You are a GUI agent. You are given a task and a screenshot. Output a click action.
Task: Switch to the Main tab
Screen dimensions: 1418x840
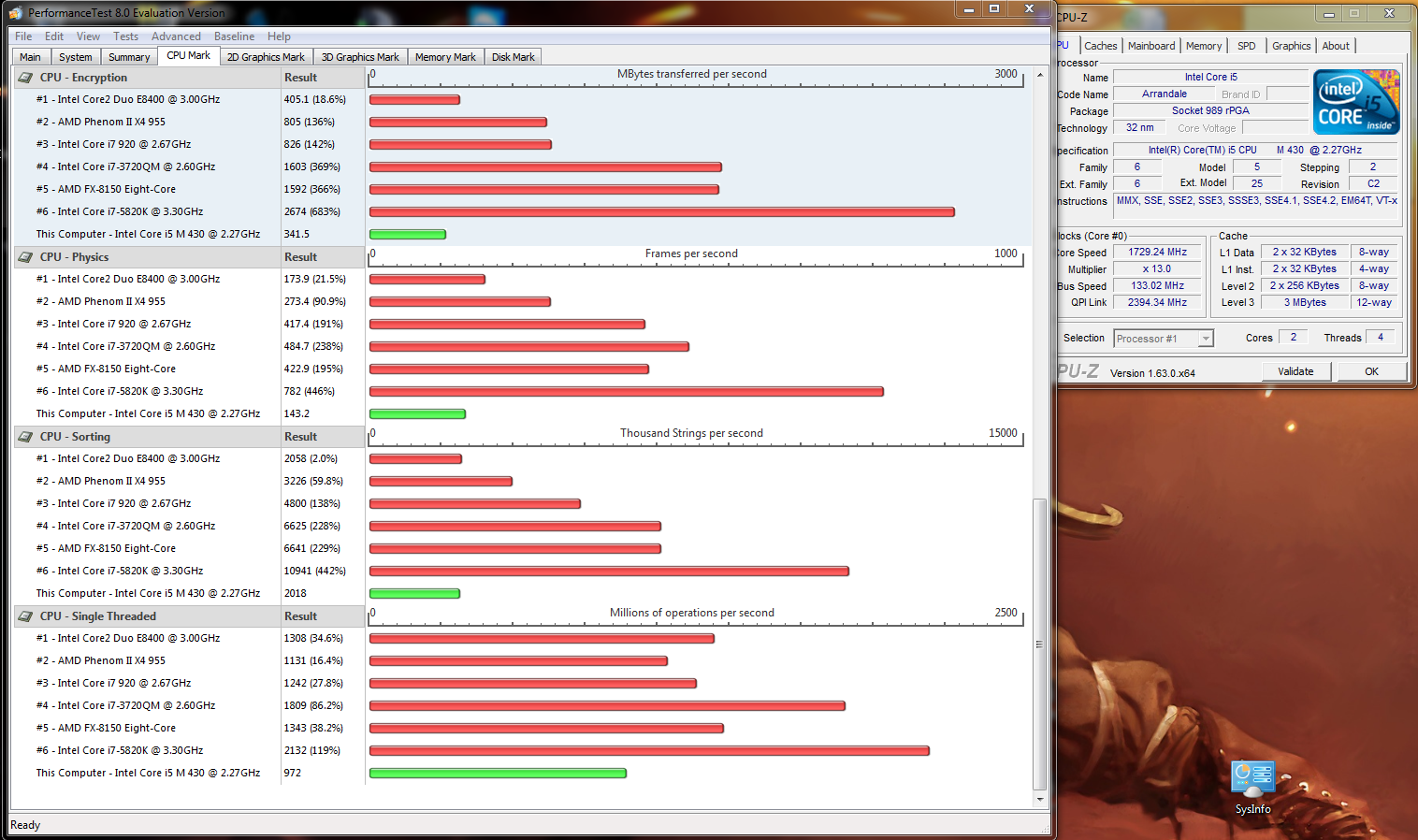[x=30, y=57]
